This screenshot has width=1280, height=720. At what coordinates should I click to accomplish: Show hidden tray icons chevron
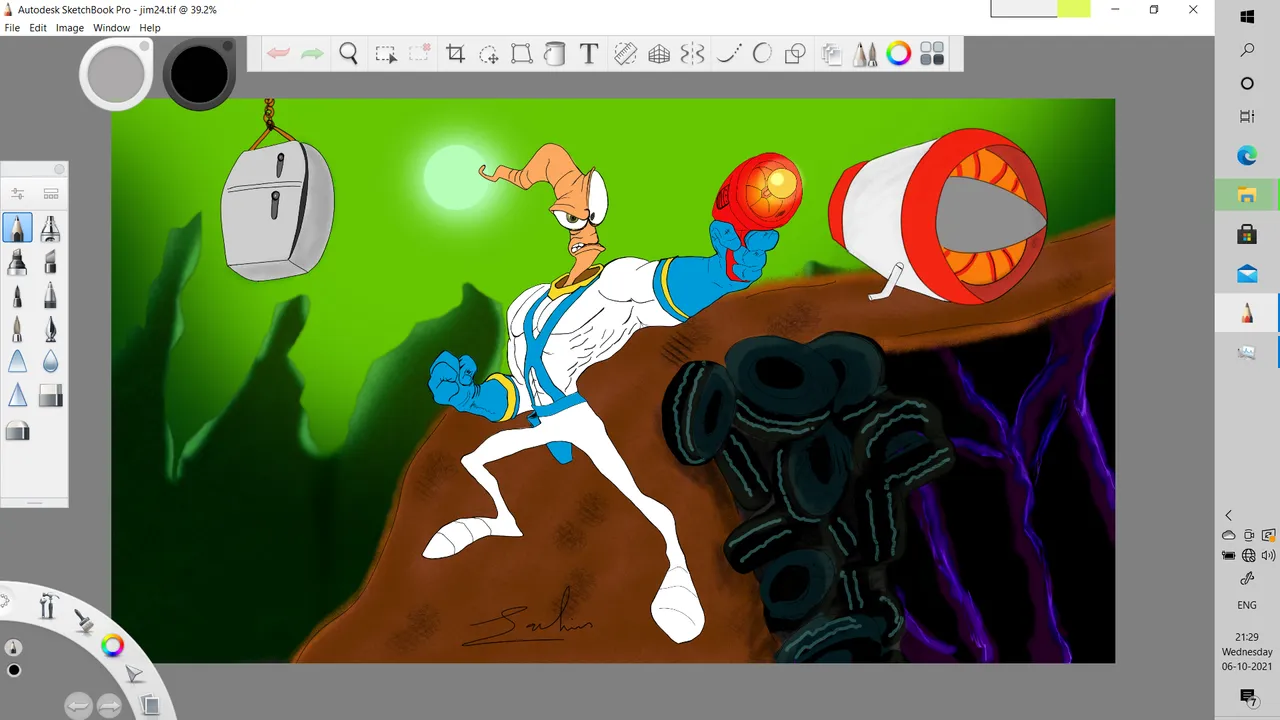(x=1229, y=515)
